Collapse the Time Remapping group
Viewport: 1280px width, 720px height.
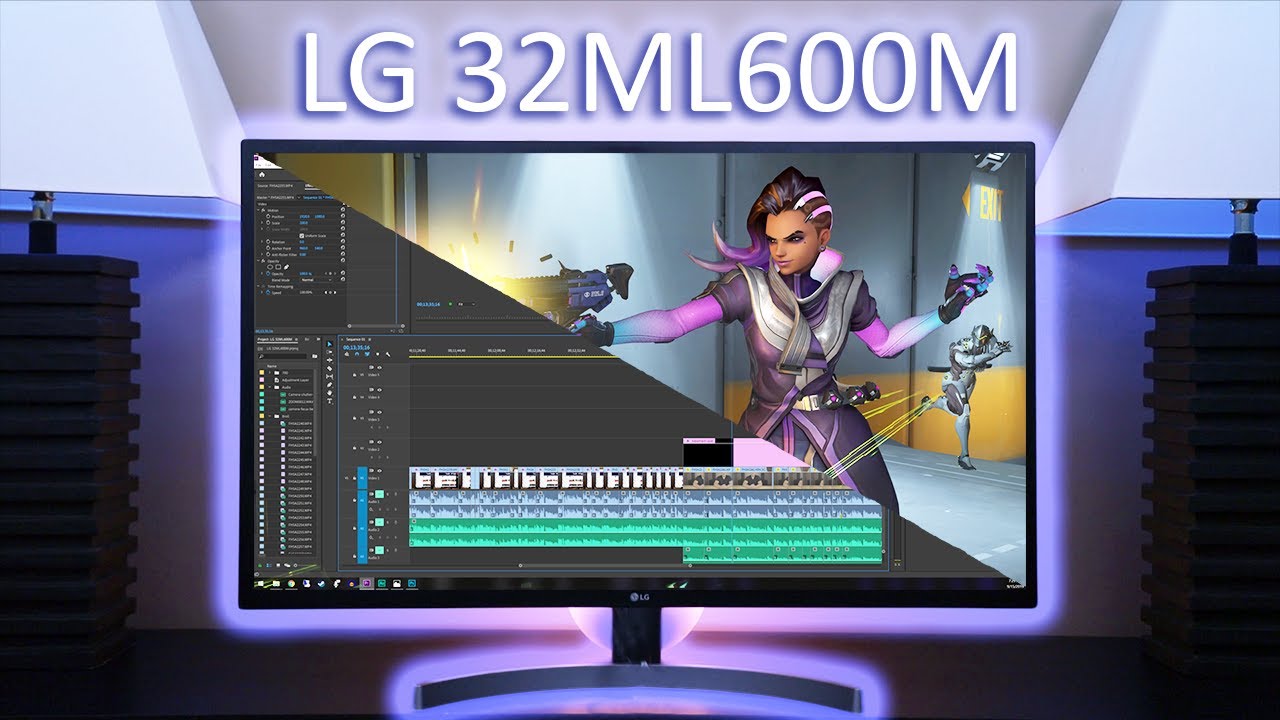258,286
